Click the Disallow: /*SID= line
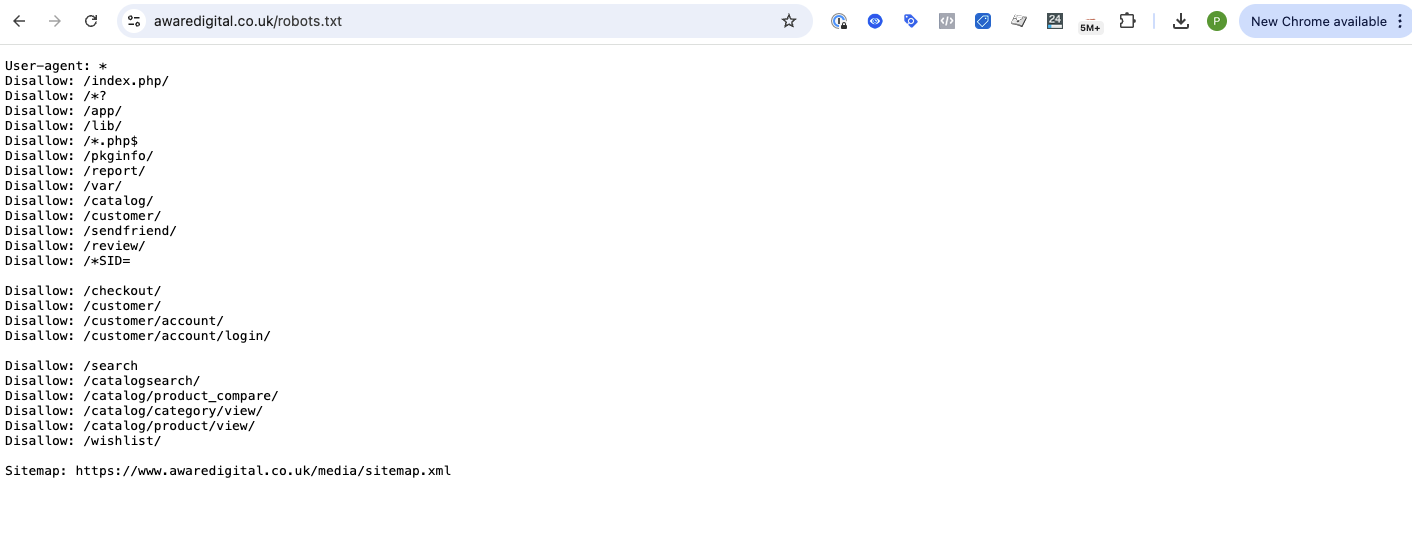This screenshot has width=1412, height=545. click(x=68, y=261)
